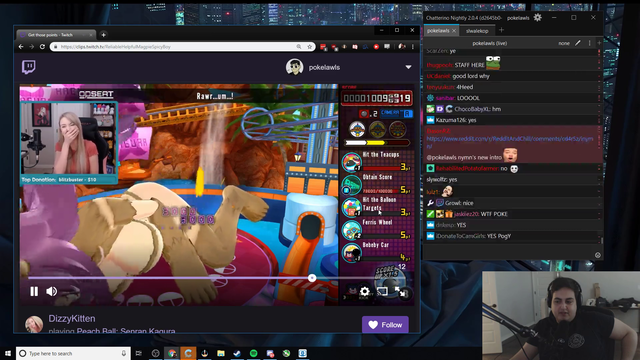
Task: Add a new Chatterino tab
Action: pyautogui.click(x=501, y=30)
